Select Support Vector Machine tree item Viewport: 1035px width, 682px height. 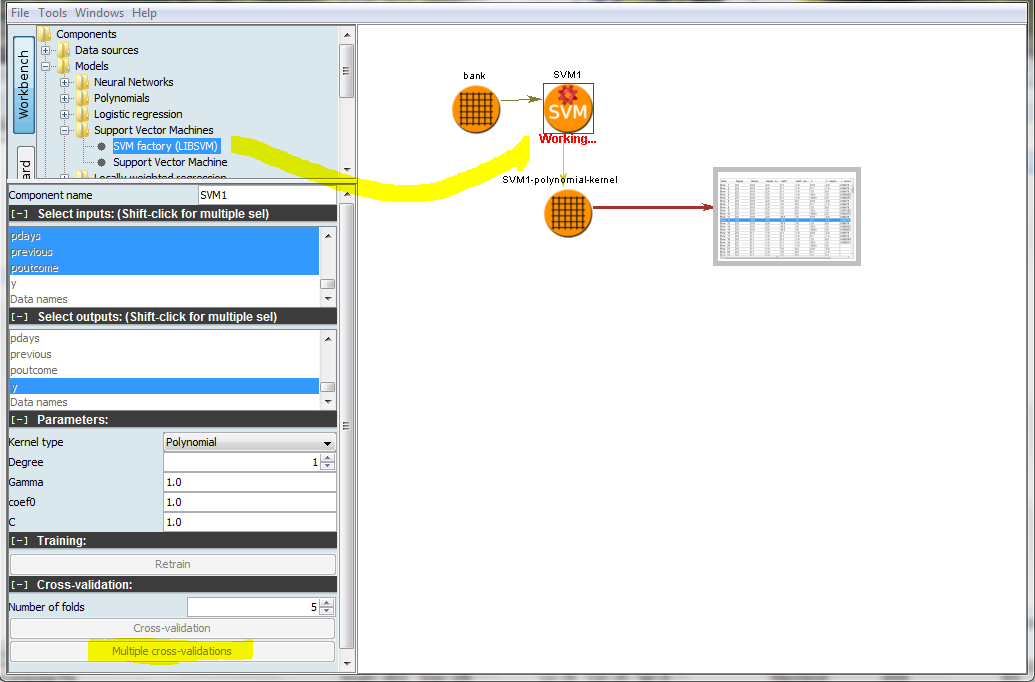169,162
